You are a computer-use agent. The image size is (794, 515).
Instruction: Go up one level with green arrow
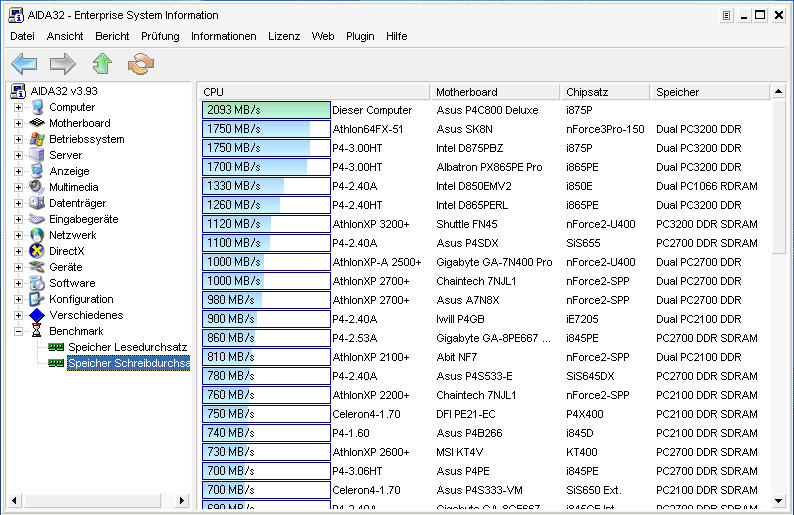[x=102, y=64]
